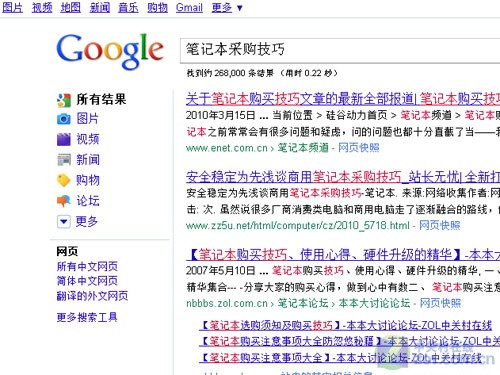Click 本本大讨论论坛 breadcrumb link

374,303
